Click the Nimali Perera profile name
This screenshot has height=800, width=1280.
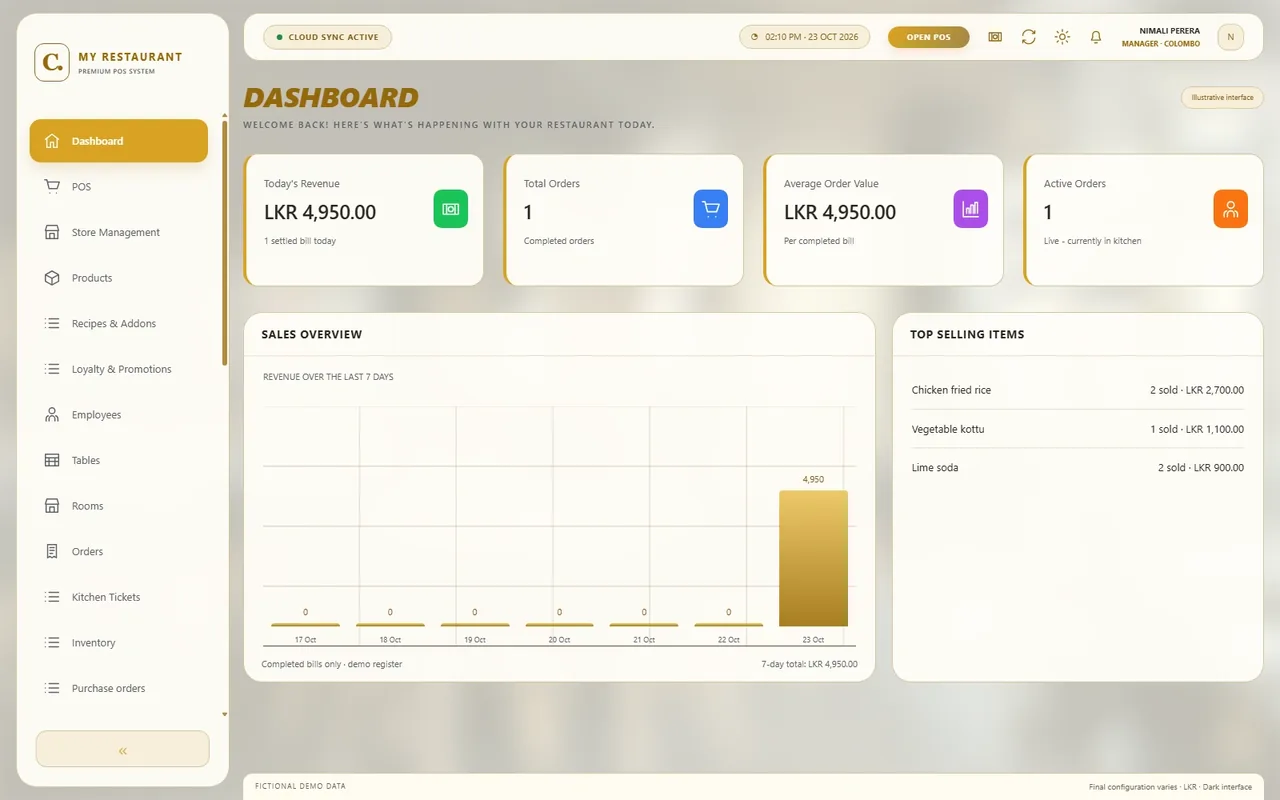click(x=1169, y=31)
